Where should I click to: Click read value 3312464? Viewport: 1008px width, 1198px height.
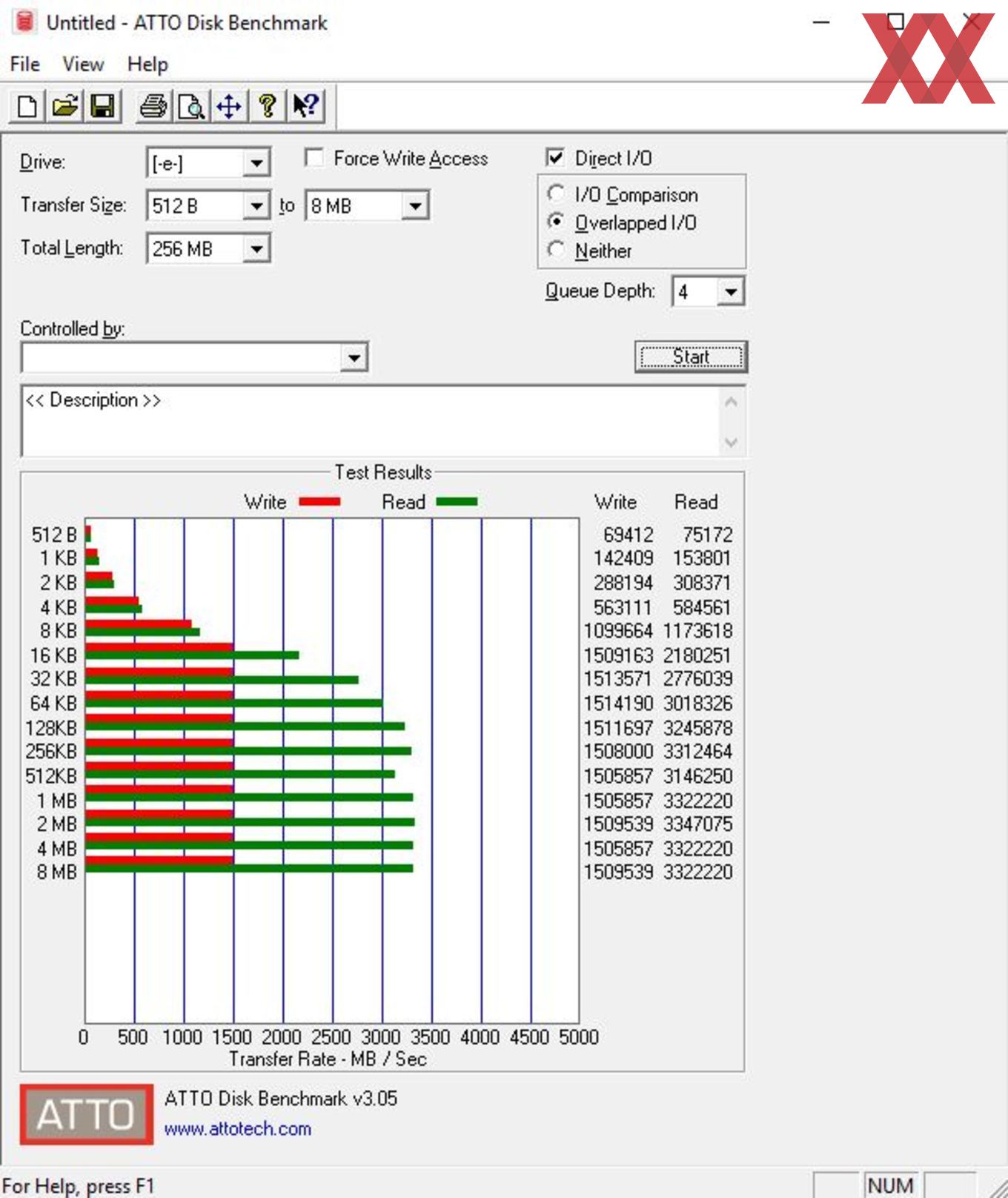pos(697,752)
